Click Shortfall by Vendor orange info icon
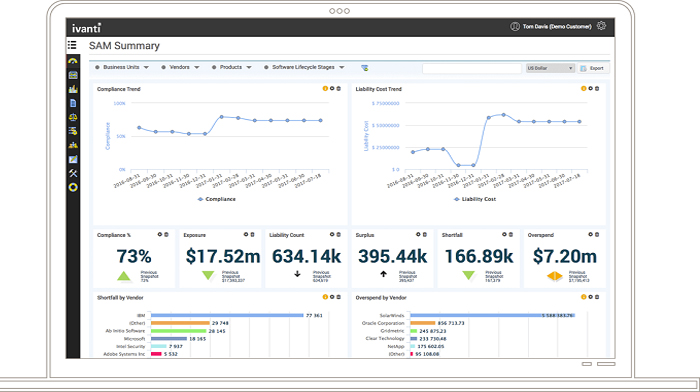The width and height of the screenshot is (700, 392). click(325, 297)
